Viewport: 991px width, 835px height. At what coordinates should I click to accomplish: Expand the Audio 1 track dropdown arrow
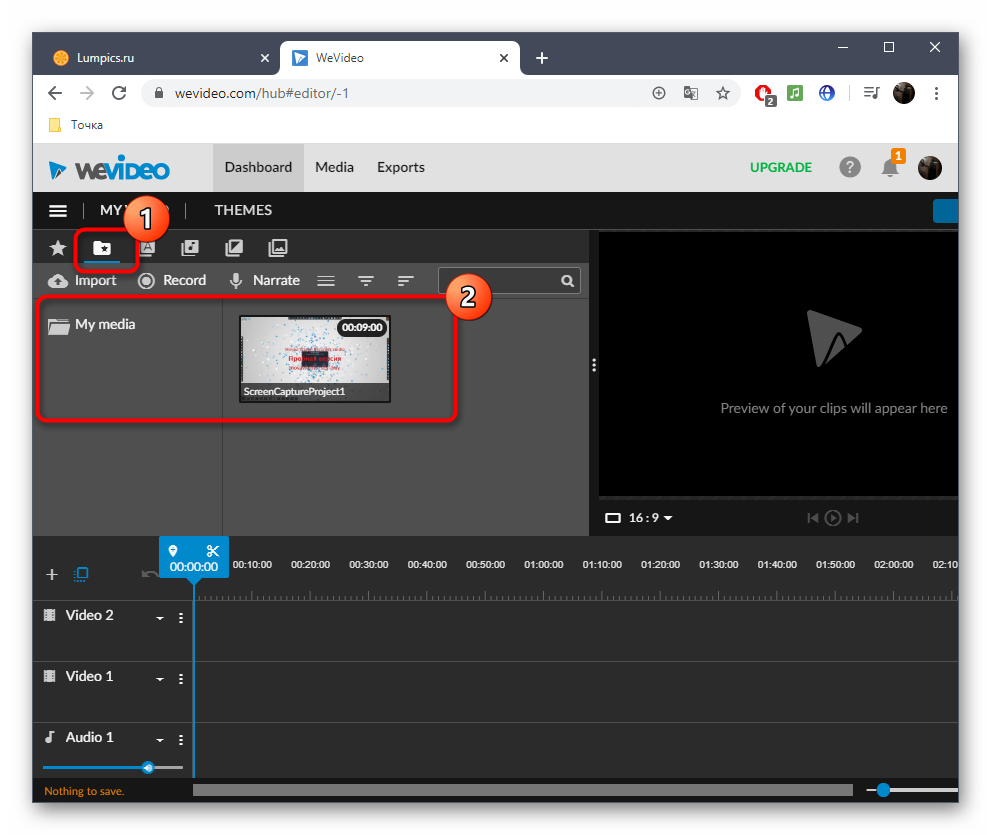[x=159, y=741]
